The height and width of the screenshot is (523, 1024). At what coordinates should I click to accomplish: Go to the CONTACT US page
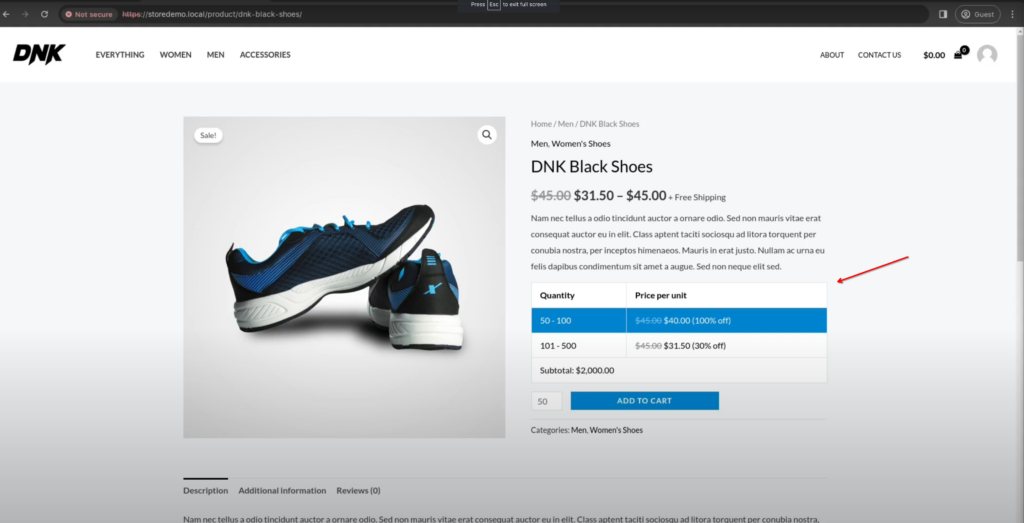tap(879, 55)
